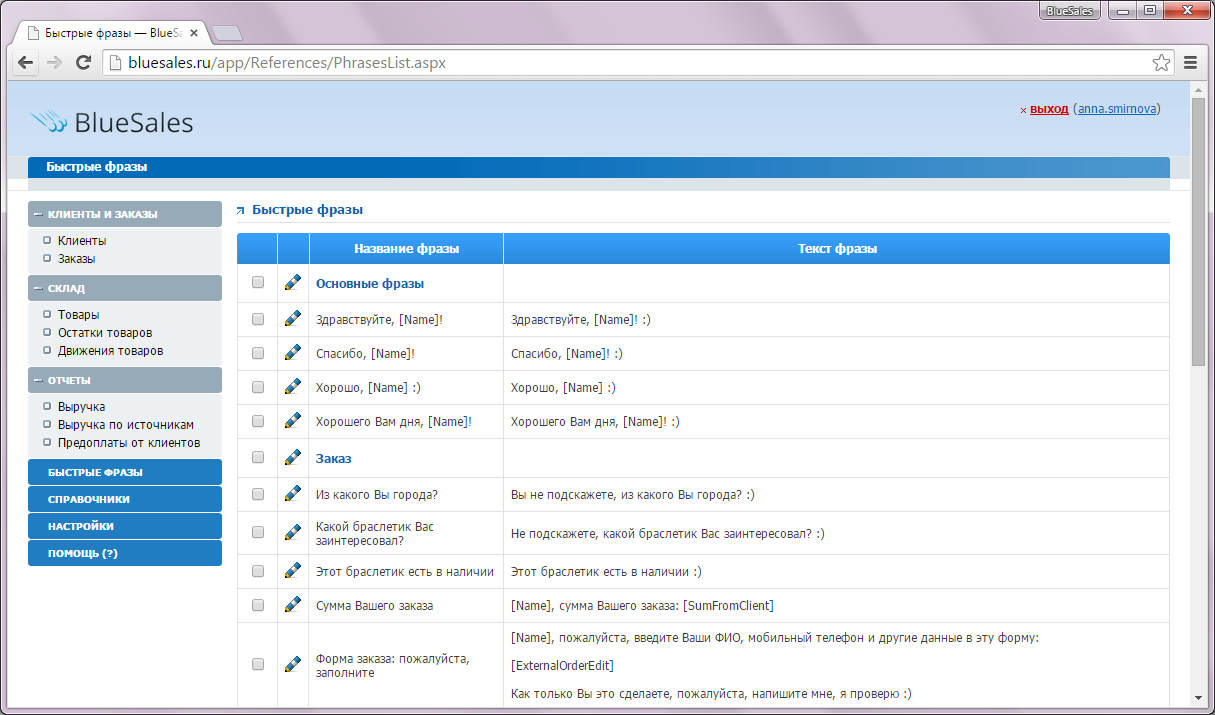Collapse the 'Склад' sidebar section

[38, 288]
